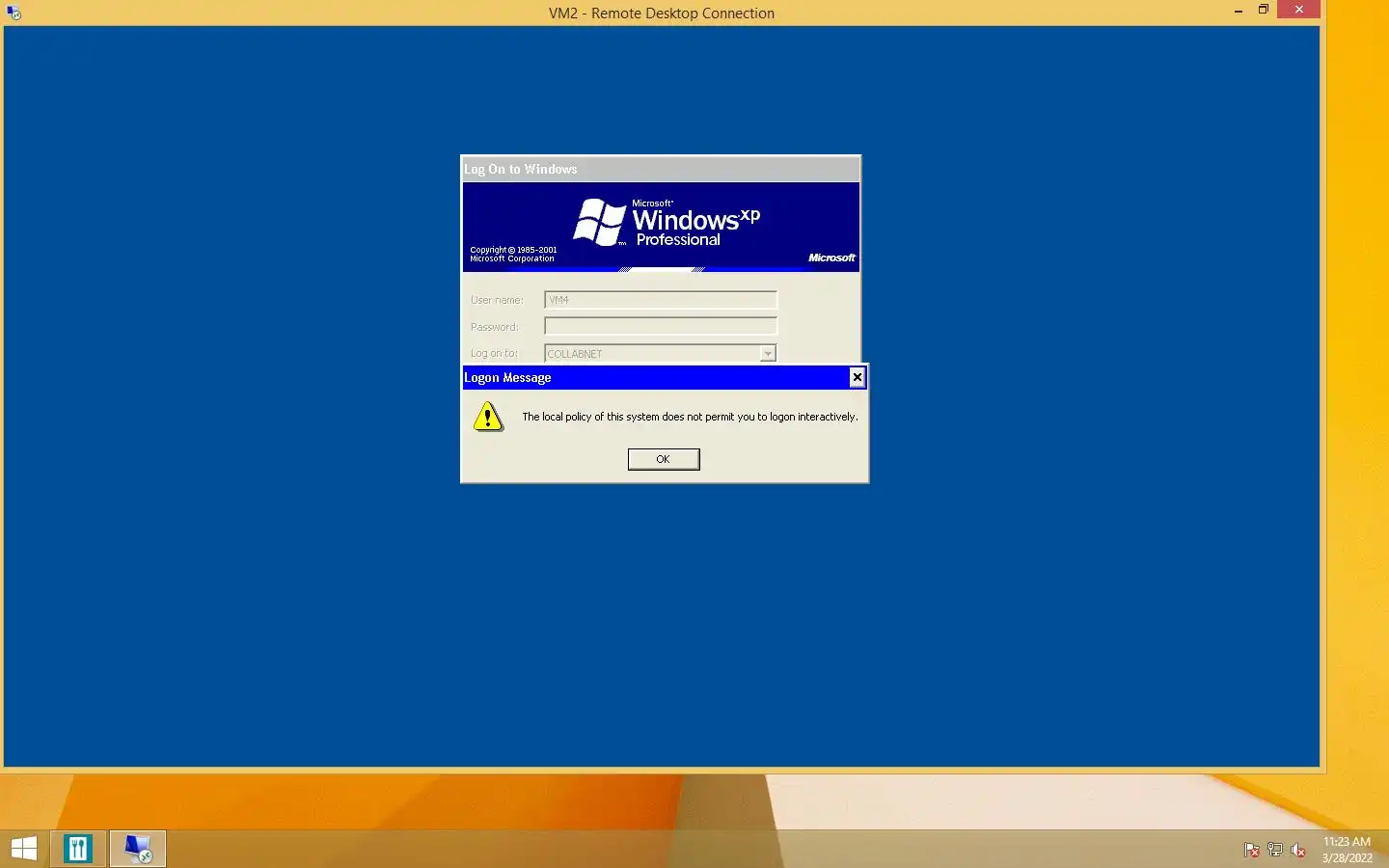This screenshot has height=868, width=1389.
Task: Click the Password input field
Action: (x=661, y=326)
